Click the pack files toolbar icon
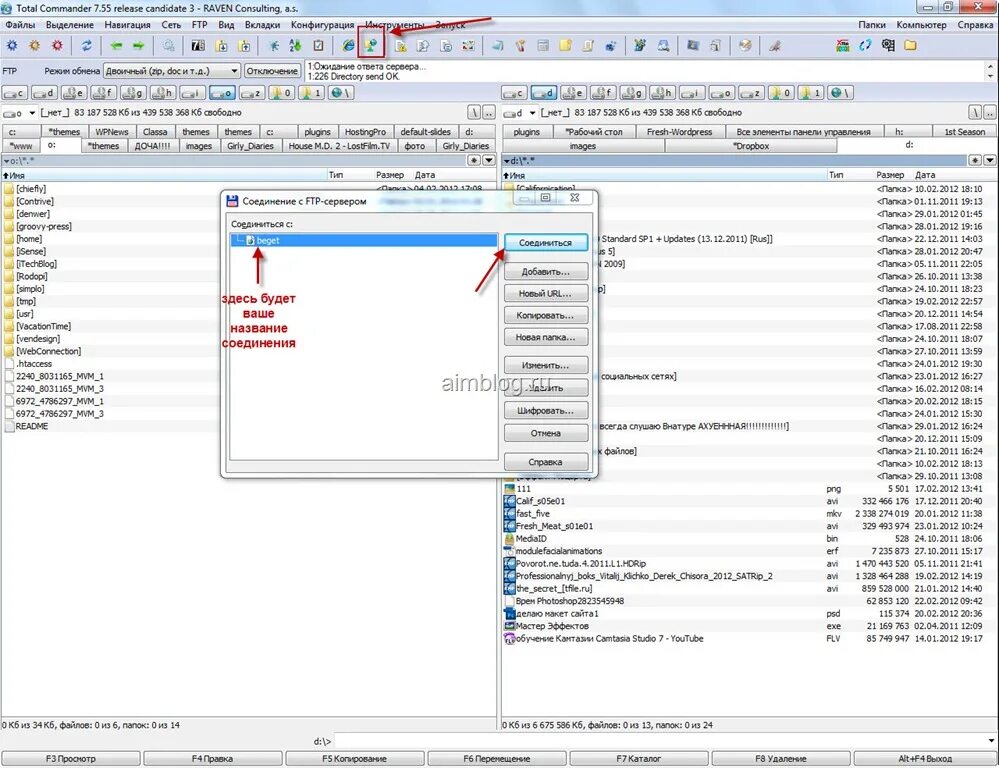 221,45
